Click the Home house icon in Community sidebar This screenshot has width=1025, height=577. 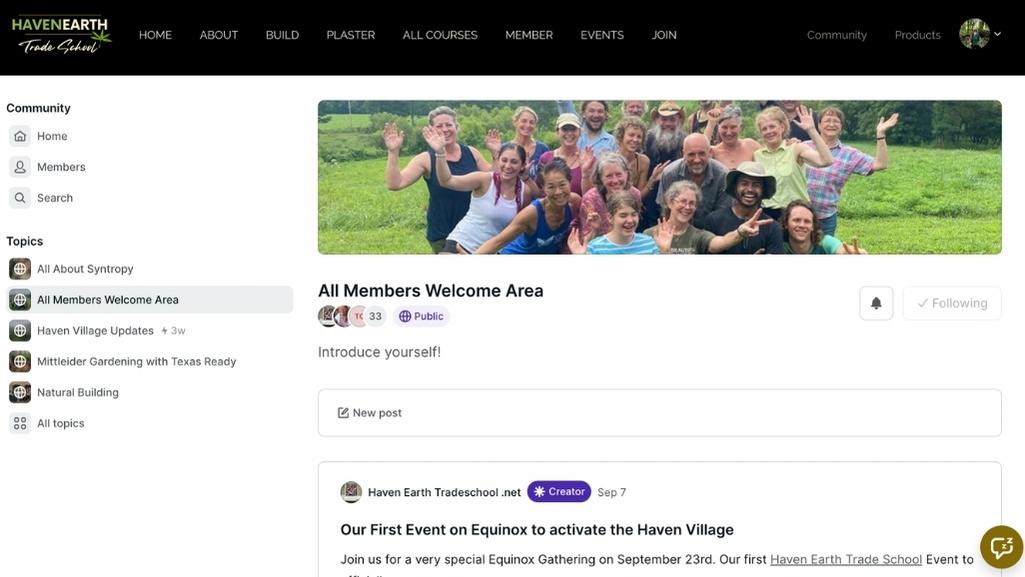[20, 136]
